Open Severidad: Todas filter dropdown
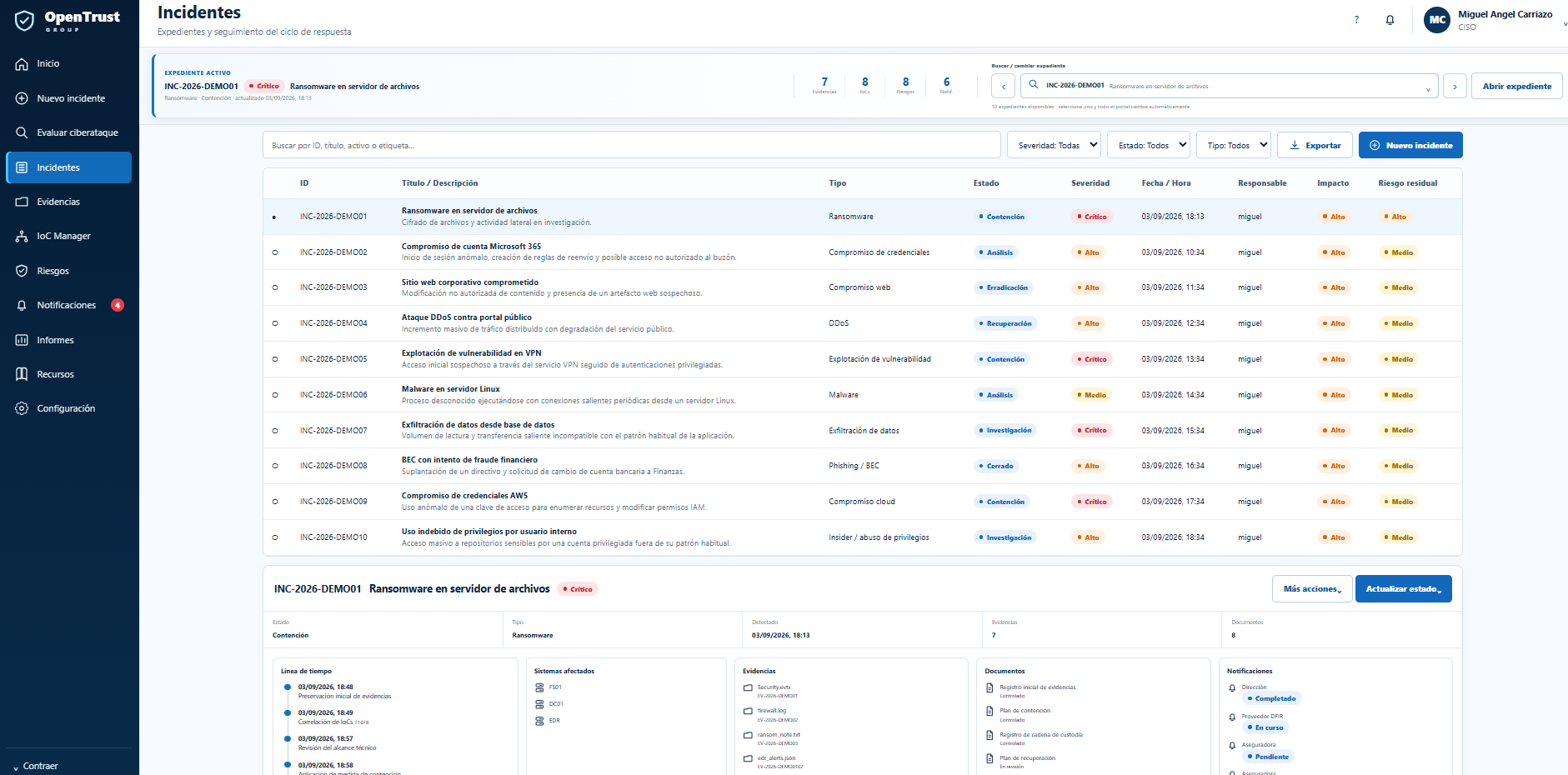The image size is (1568, 775). pos(1054,145)
